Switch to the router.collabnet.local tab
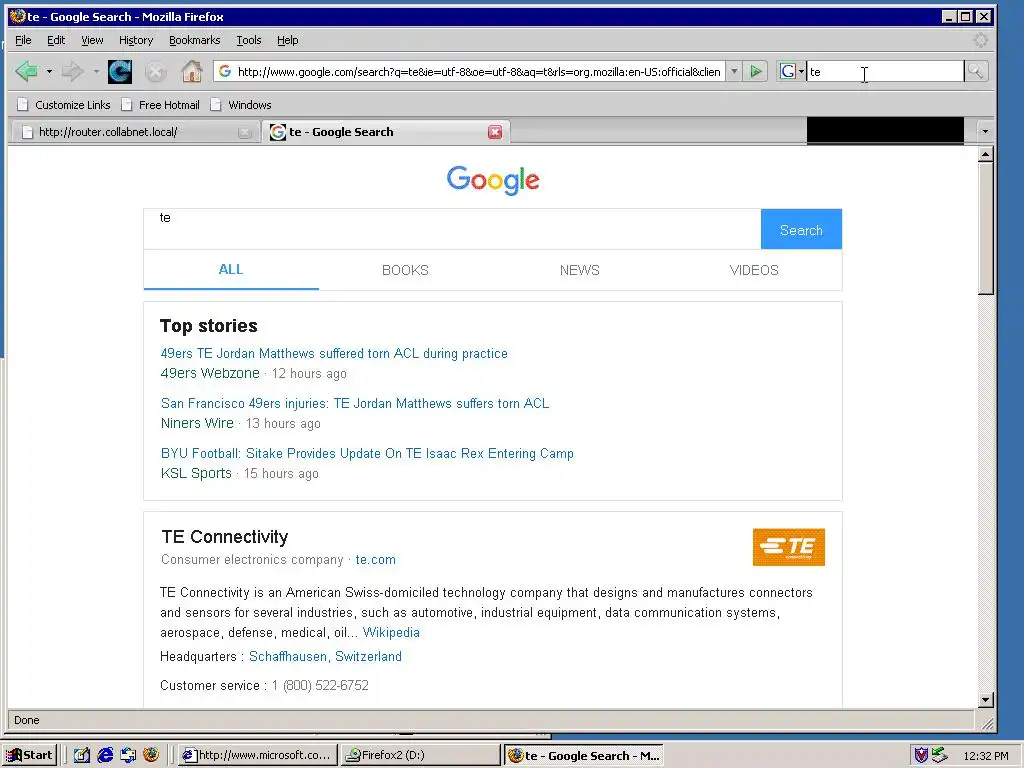Image resolution: width=1024 pixels, height=768 pixels. click(x=135, y=132)
